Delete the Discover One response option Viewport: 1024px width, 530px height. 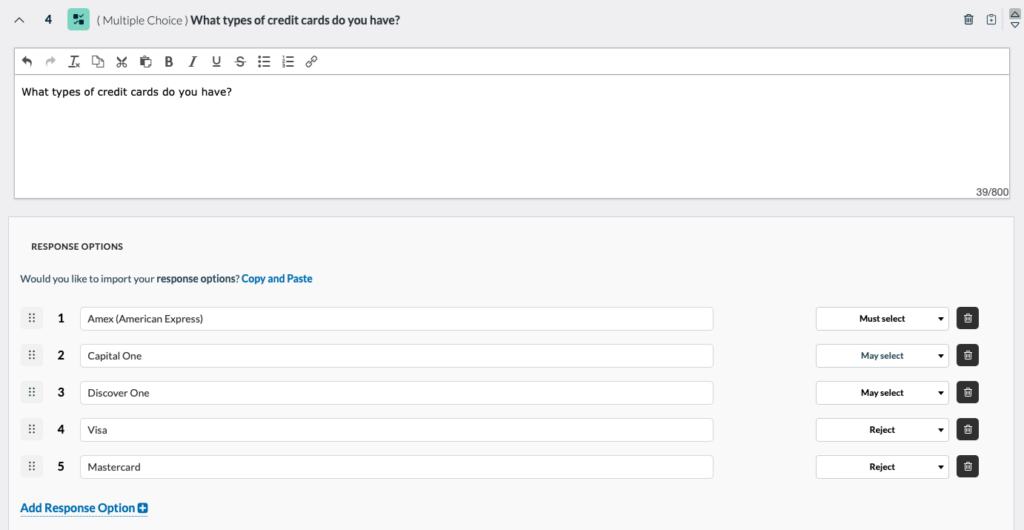click(968, 393)
